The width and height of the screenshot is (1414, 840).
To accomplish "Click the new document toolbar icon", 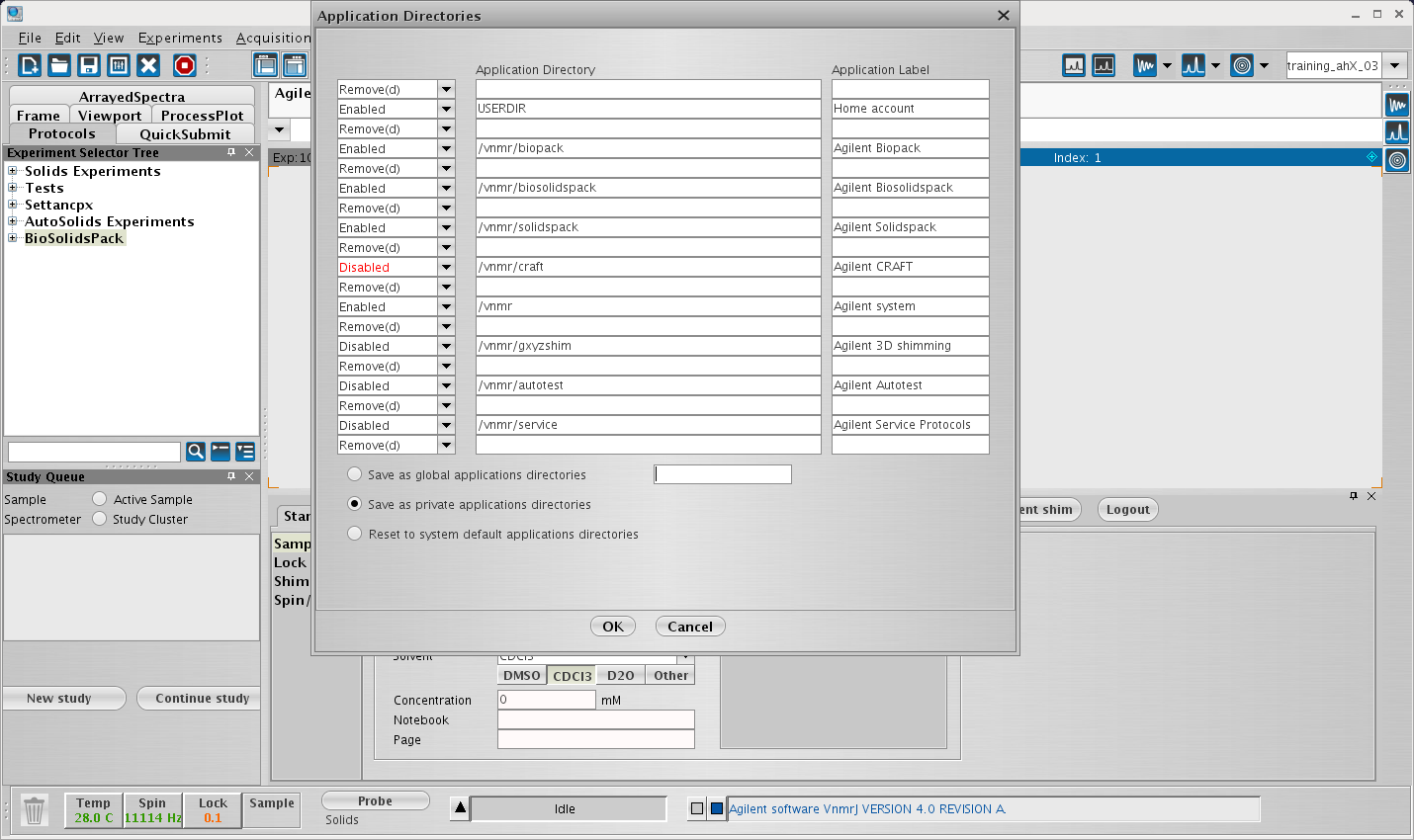I will (30, 65).
